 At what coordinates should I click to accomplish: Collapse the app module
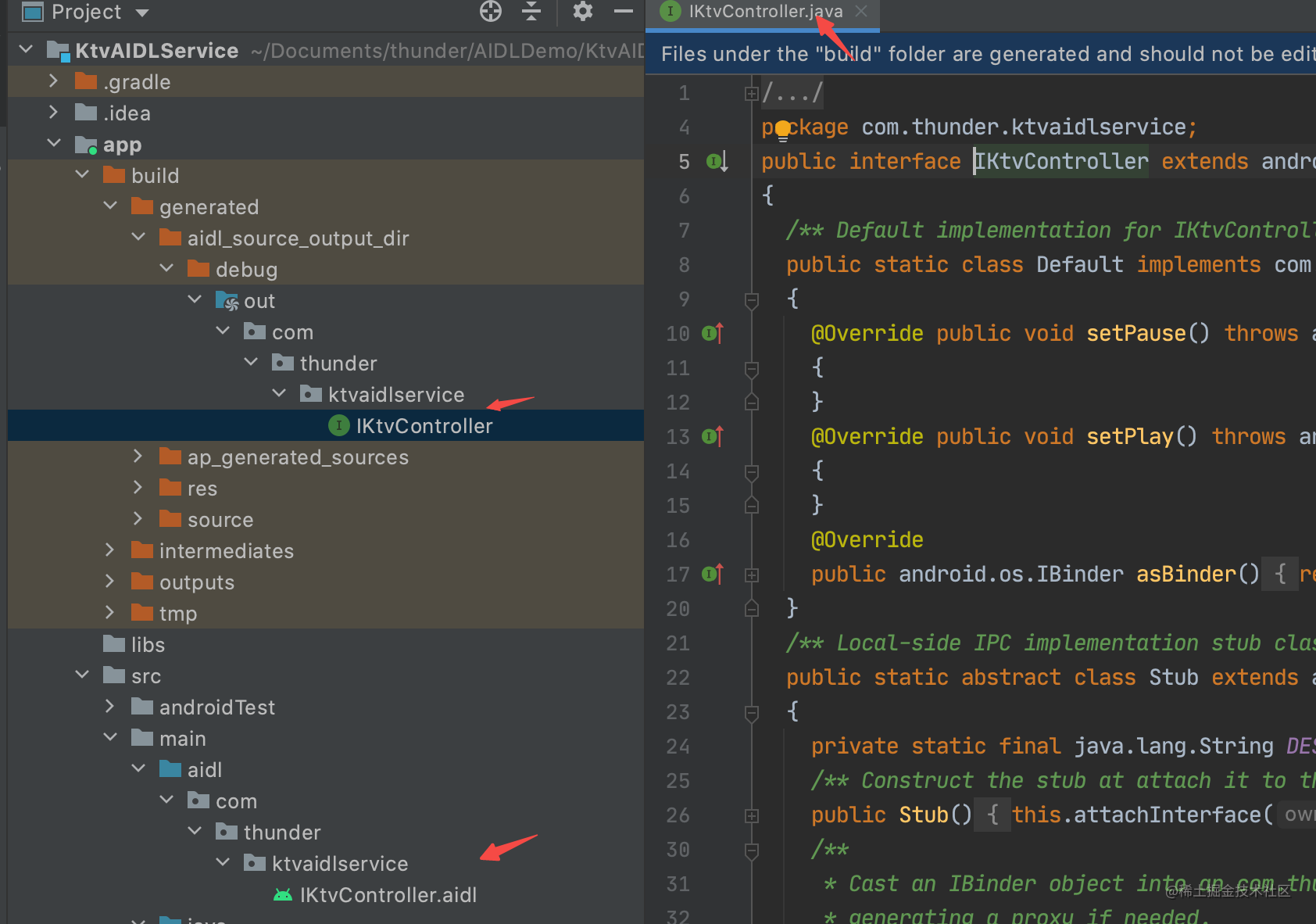point(54,144)
